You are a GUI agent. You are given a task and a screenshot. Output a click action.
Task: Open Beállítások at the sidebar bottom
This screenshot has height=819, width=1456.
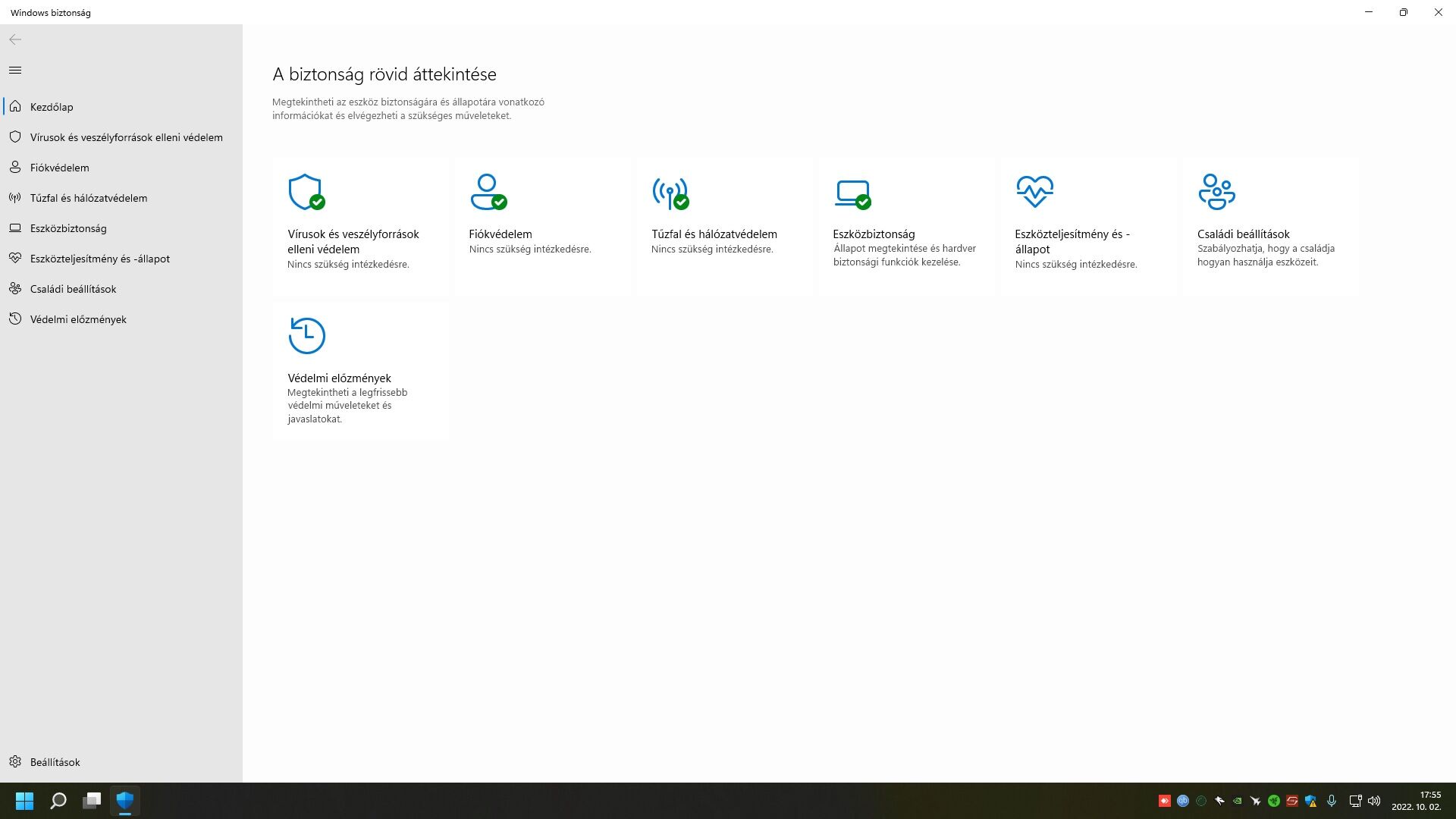pos(121,762)
